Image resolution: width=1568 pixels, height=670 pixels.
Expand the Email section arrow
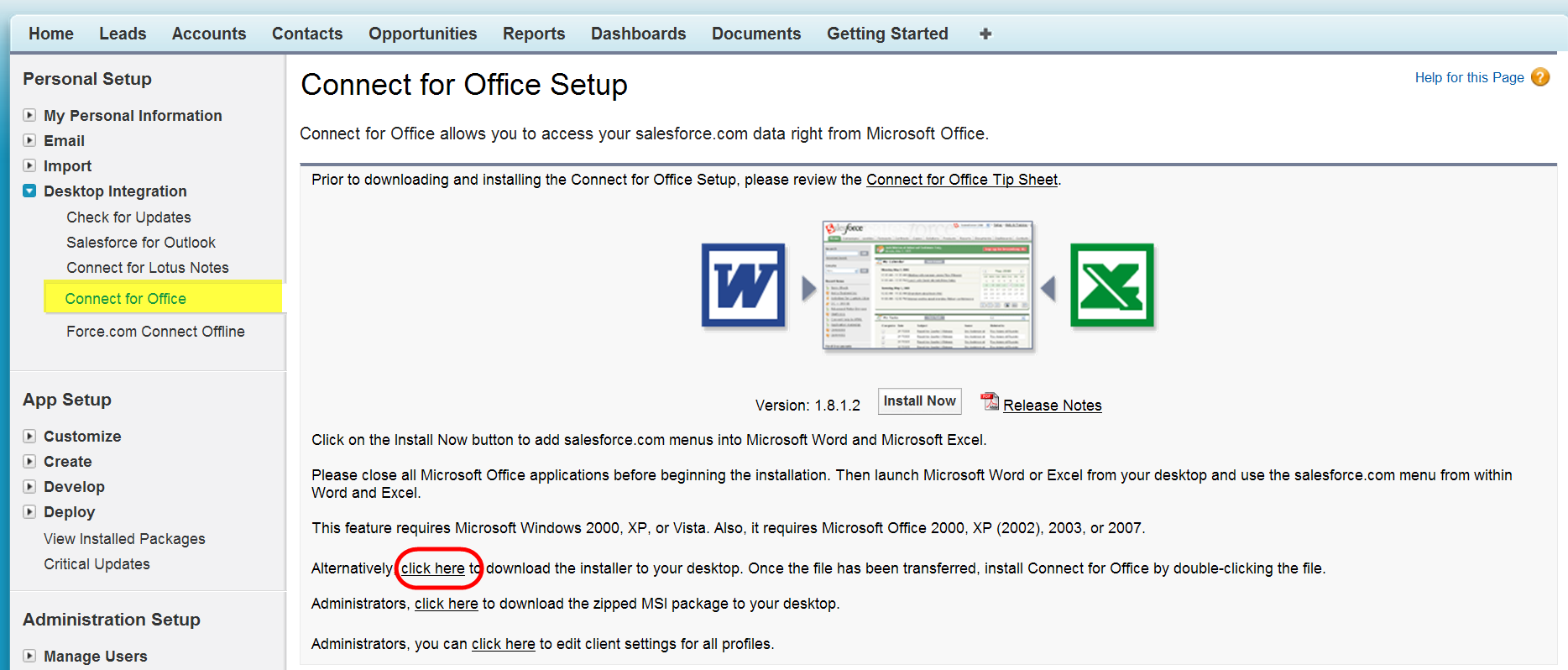coord(29,140)
